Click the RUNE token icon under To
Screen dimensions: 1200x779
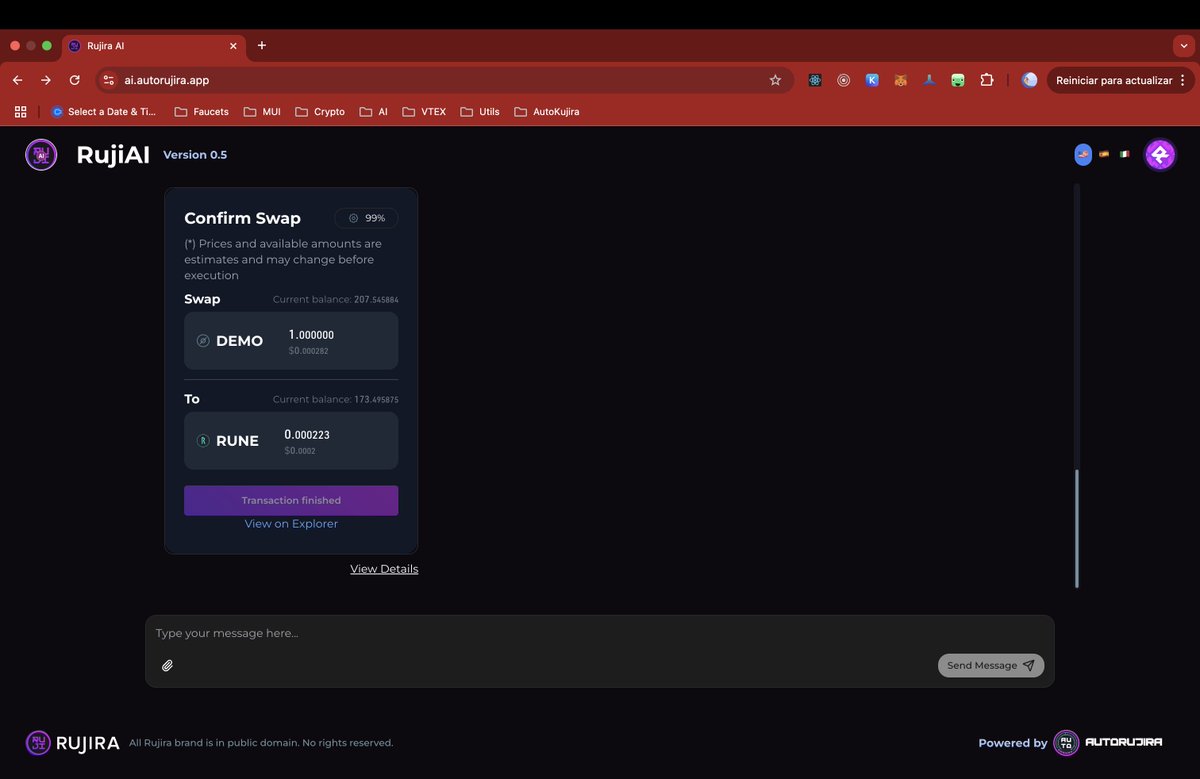click(204, 440)
